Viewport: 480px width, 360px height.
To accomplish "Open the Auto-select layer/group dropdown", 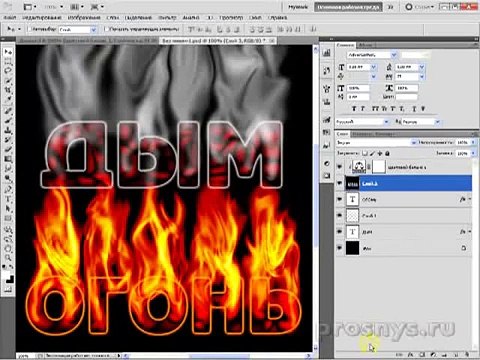I will [x=78, y=30].
